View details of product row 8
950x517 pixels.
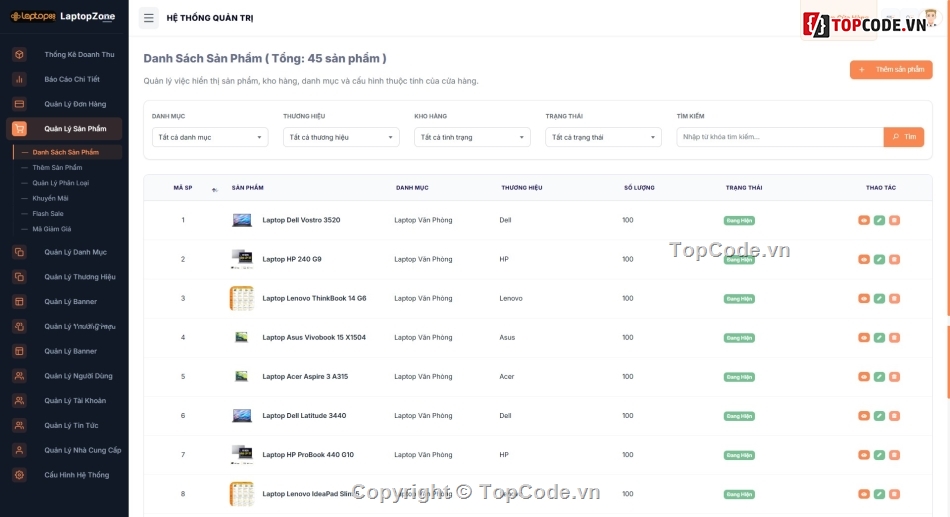pyautogui.click(x=864, y=494)
